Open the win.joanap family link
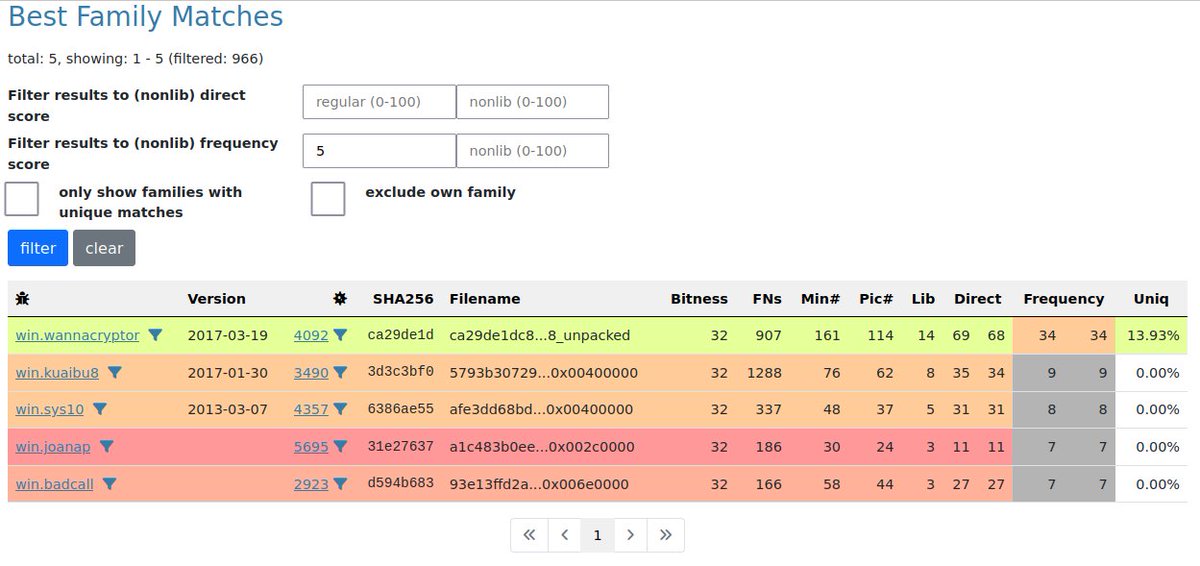The height and width of the screenshot is (566, 1200). coord(54,447)
